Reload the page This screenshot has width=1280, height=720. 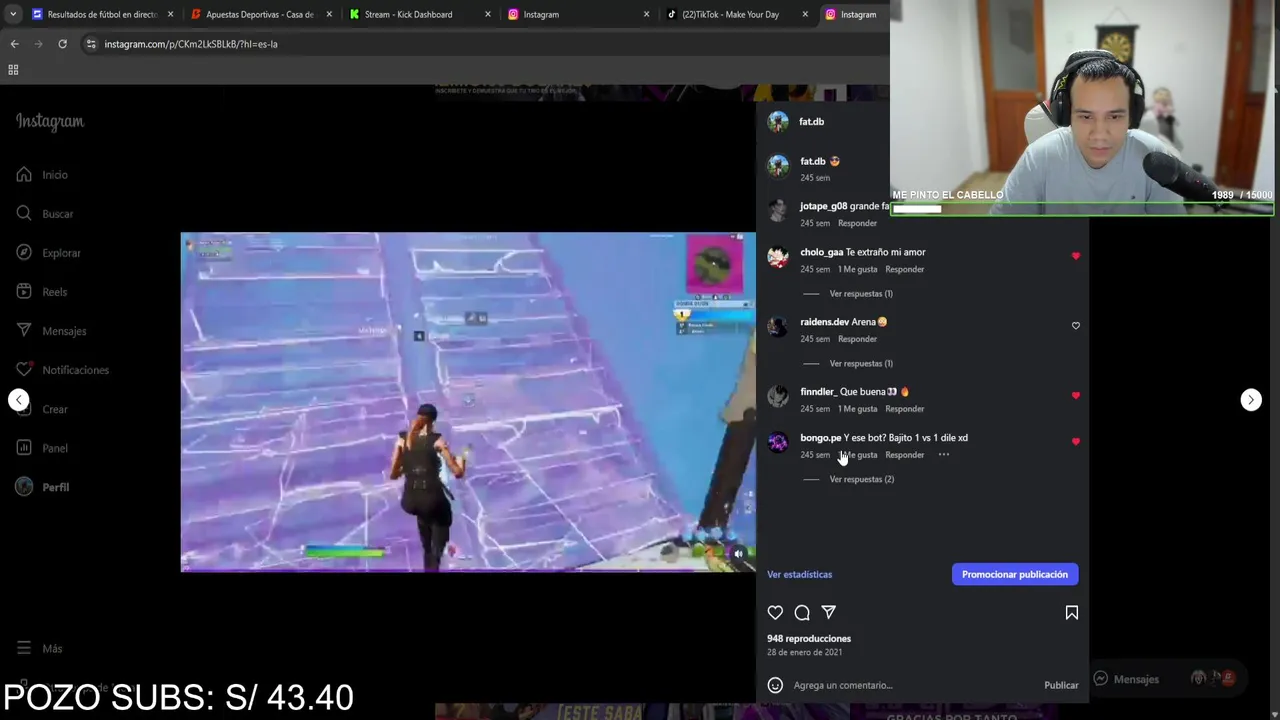click(62, 44)
